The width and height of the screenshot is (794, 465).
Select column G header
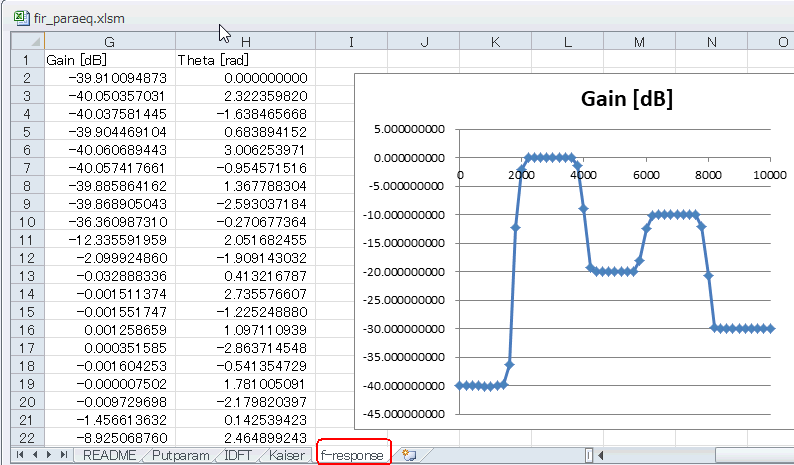[110, 42]
